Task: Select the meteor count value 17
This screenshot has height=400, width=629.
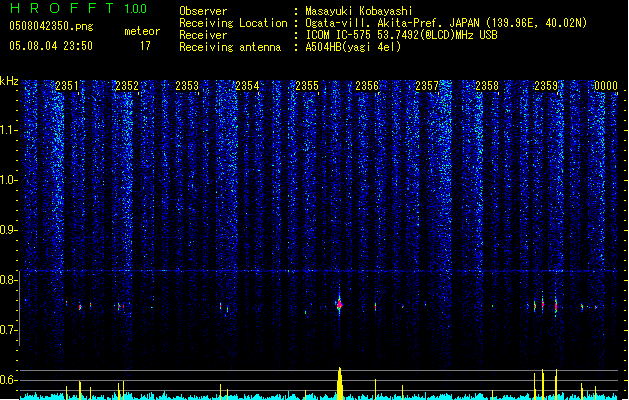Action: (x=145, y=46)
